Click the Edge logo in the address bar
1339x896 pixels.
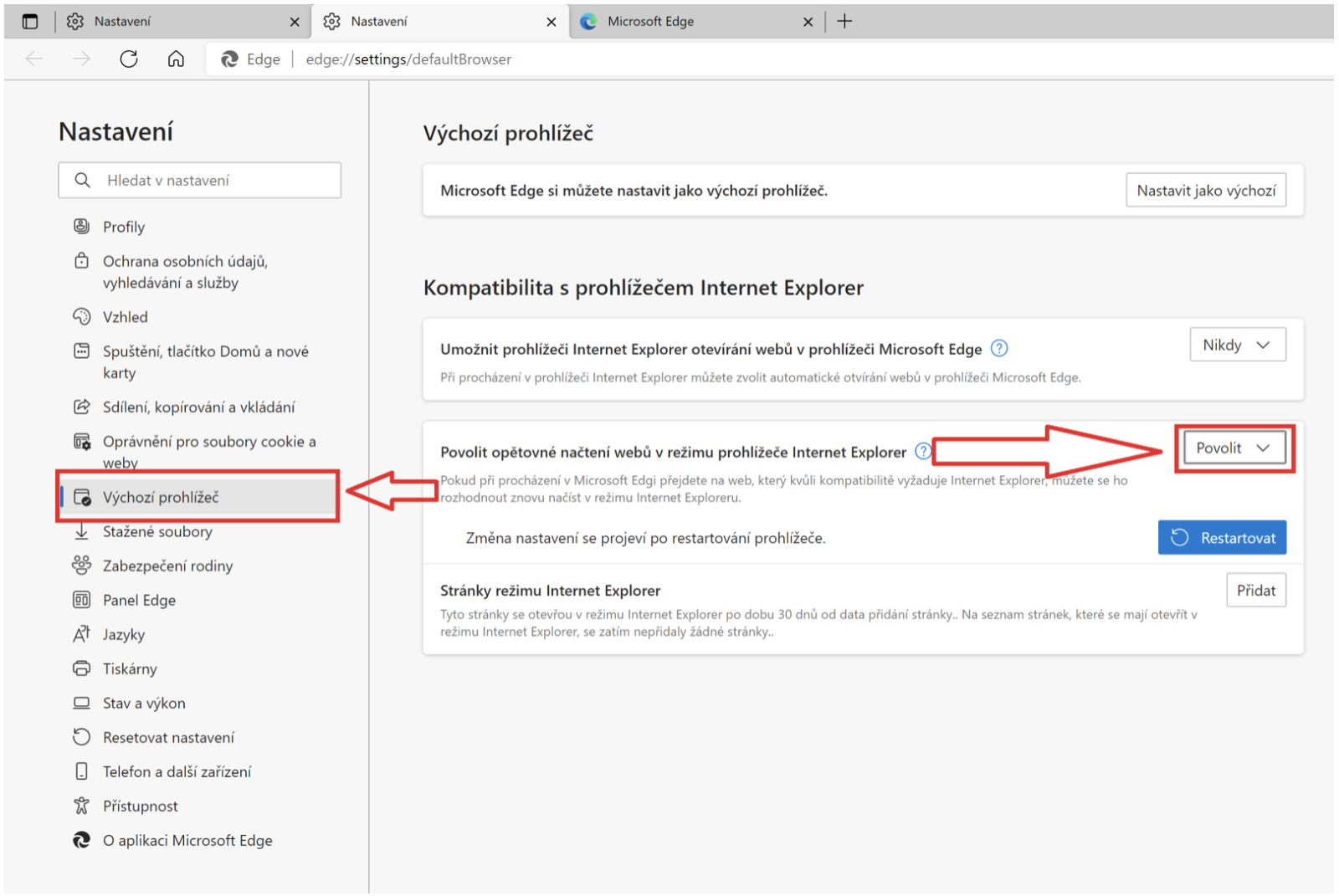pyautogui.click(x=229, y=59)
